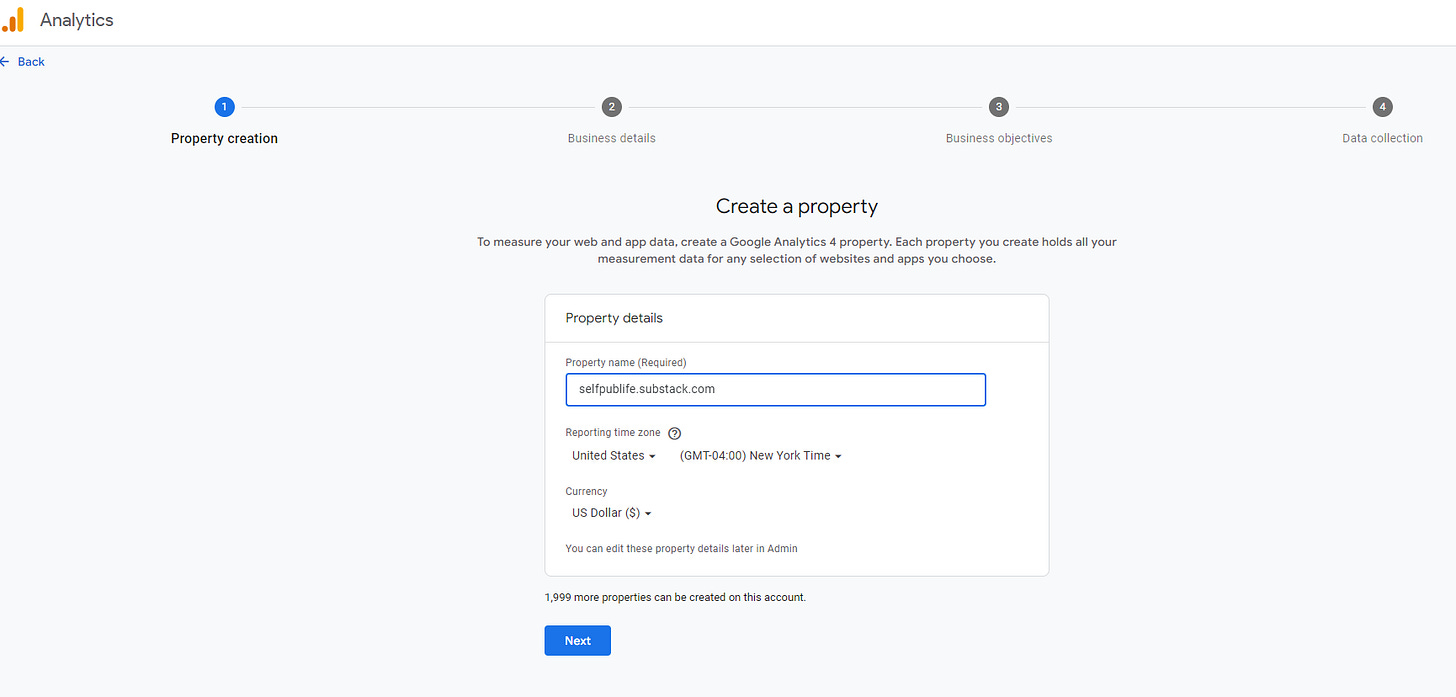Click the Back link
The height and width of the screenshot is (697, 1456).
click(31, 61)
